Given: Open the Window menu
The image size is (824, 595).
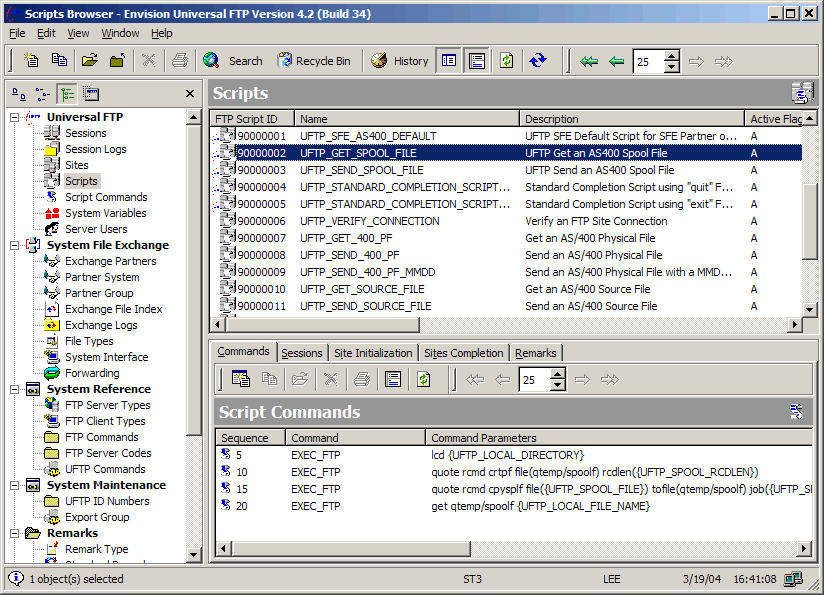Looking at the screenshot, I should 120,33.
